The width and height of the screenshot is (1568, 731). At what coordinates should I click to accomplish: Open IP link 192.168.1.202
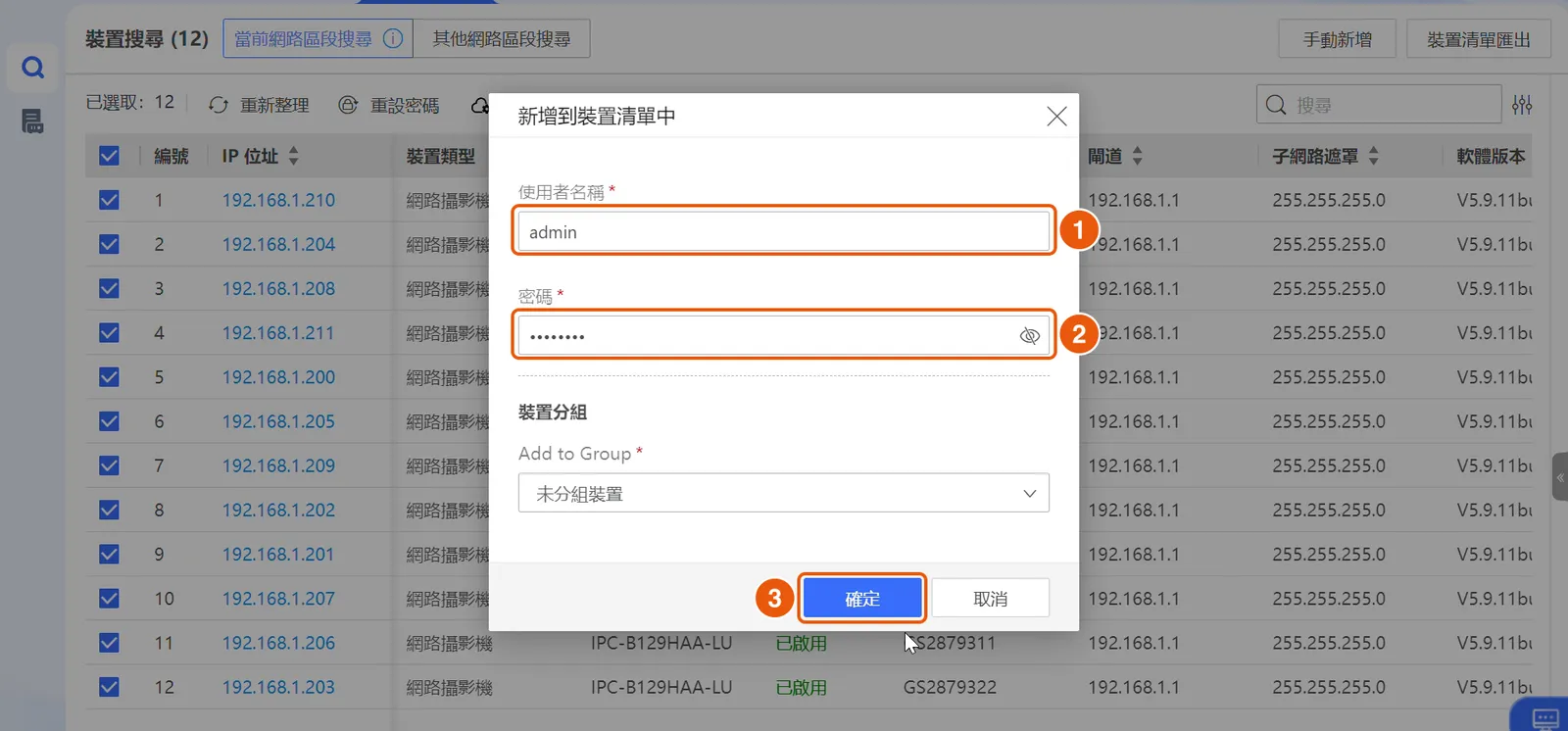coord(278,510)
